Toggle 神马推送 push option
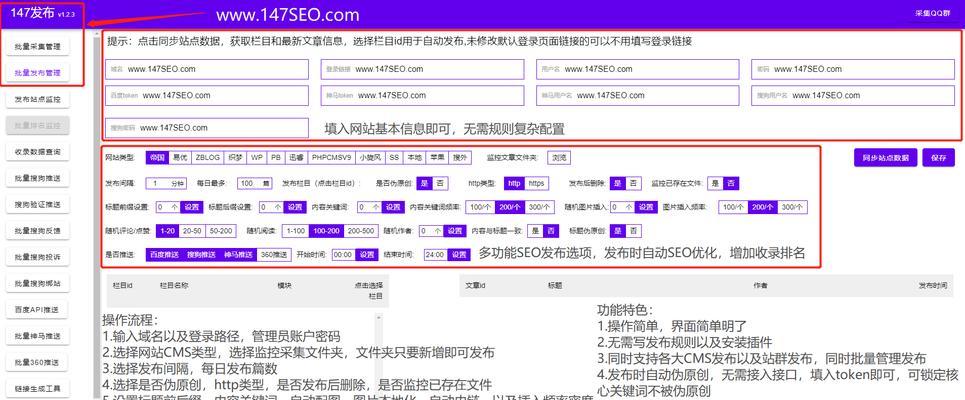 238,254
